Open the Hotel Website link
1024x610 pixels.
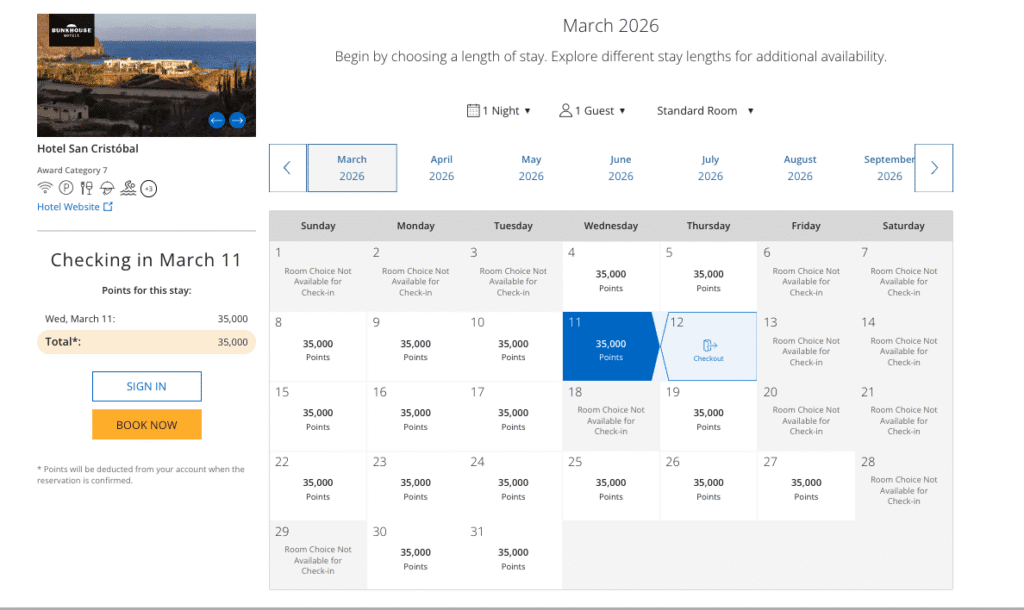70,206
